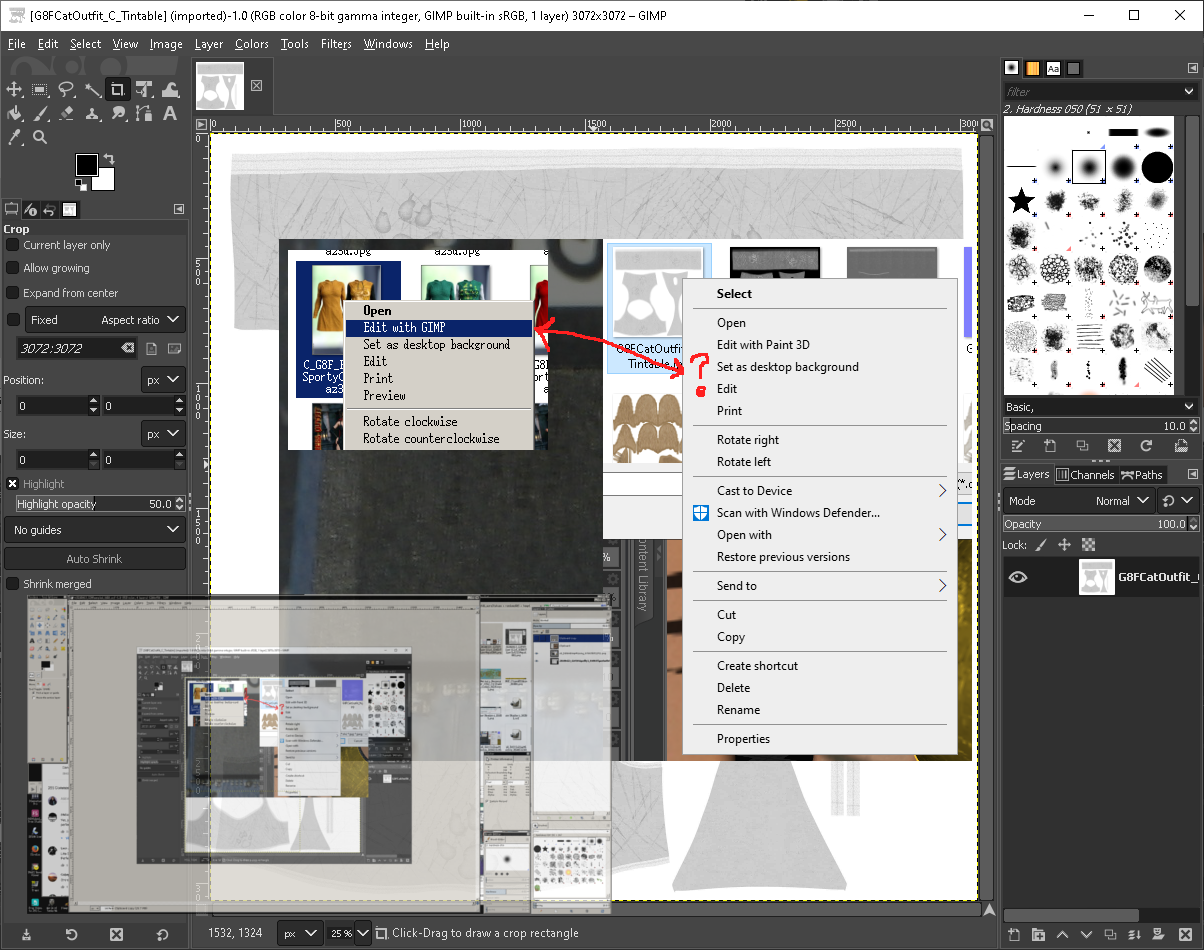Hide the G8FCatOutfit layer with eye icon

point(1018,577)
